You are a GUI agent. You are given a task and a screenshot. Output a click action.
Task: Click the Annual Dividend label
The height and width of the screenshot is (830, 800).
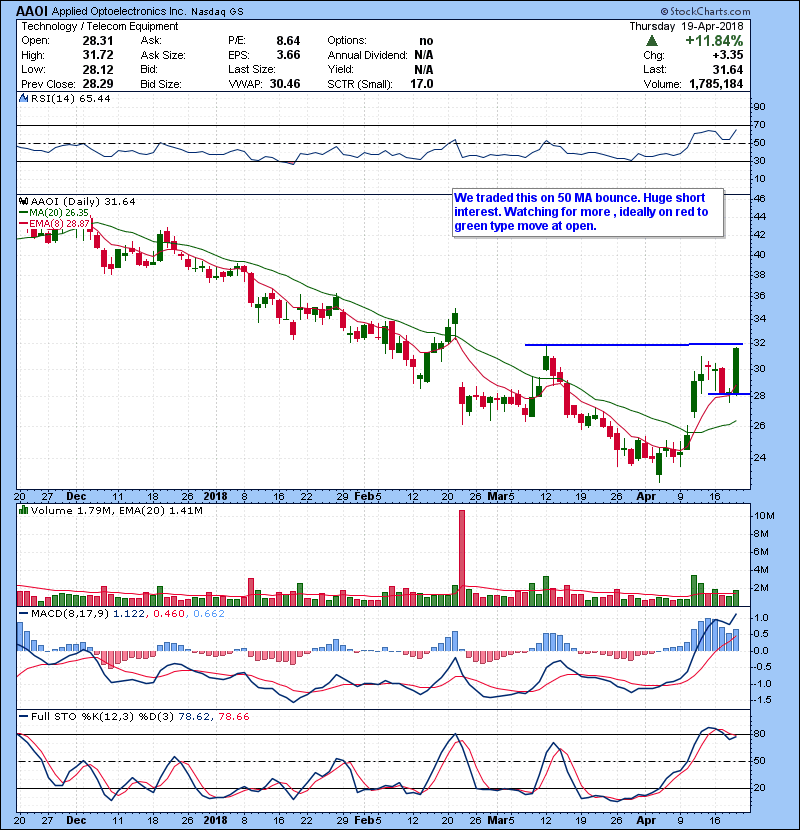(x=367, y=55)
